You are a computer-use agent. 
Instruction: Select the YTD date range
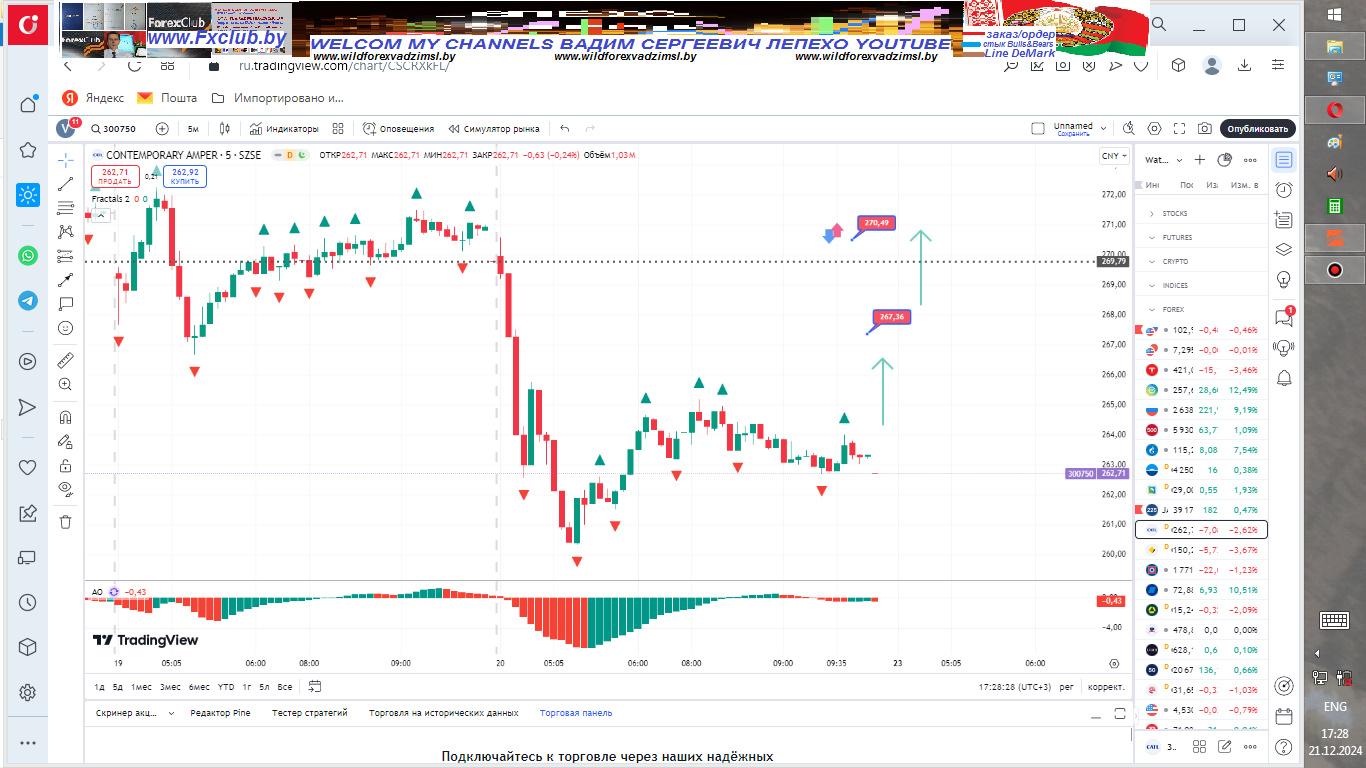tap(226, 686)
